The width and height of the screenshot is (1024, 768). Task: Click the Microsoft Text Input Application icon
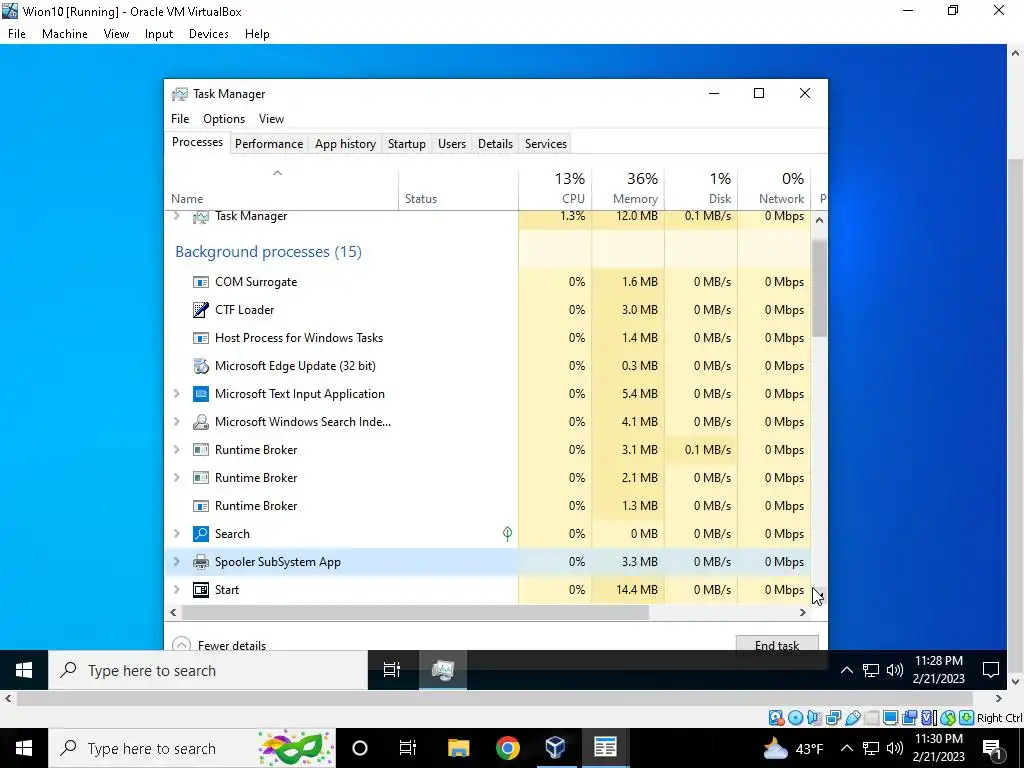point(200,394)
